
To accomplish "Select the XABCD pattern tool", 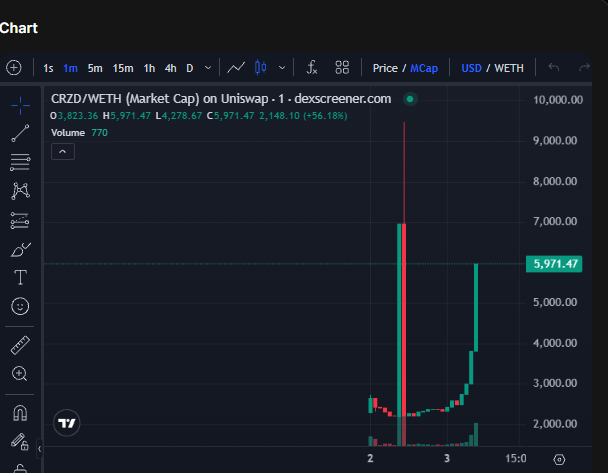I will tap(20, 191).
